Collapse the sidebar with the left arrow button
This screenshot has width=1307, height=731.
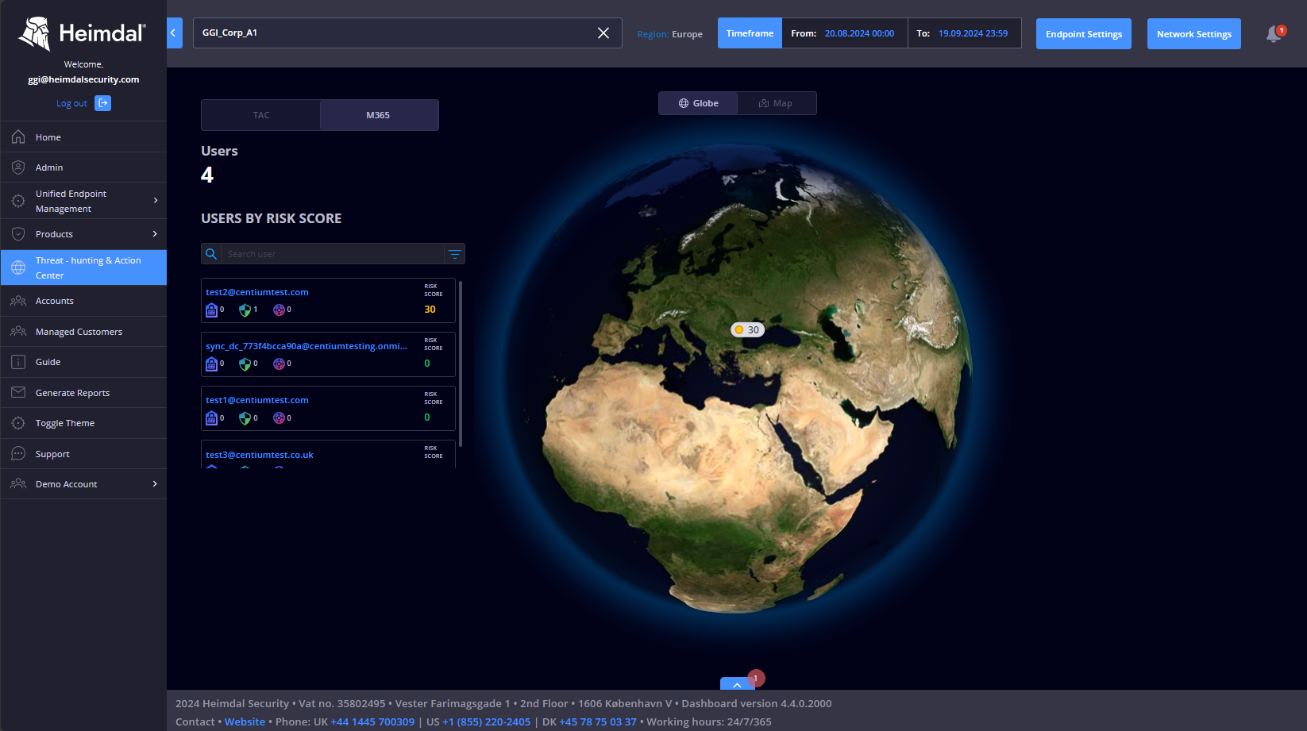click(x=174, y=33)
